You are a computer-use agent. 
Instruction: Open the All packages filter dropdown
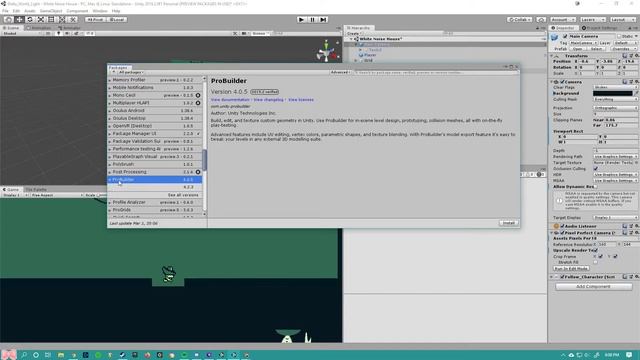click(x=131, y=72)
